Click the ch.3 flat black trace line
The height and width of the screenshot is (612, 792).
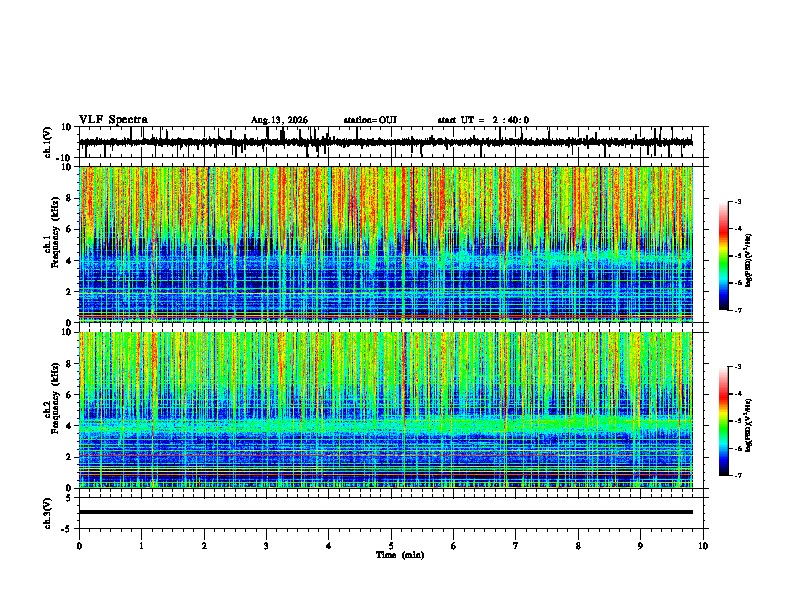coord(386,512)
